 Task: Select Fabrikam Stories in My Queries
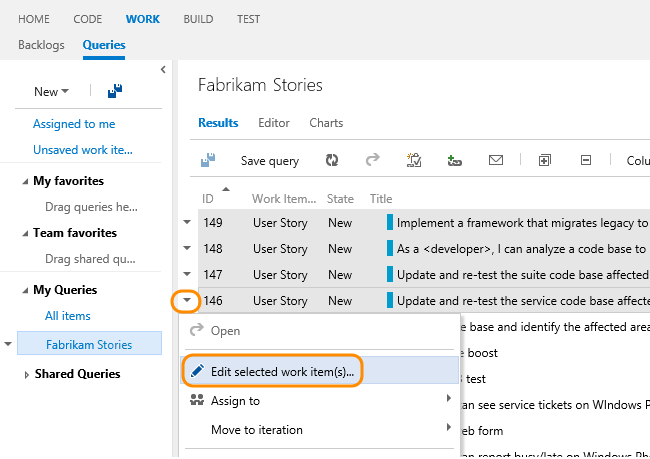[x=89, y=345]
